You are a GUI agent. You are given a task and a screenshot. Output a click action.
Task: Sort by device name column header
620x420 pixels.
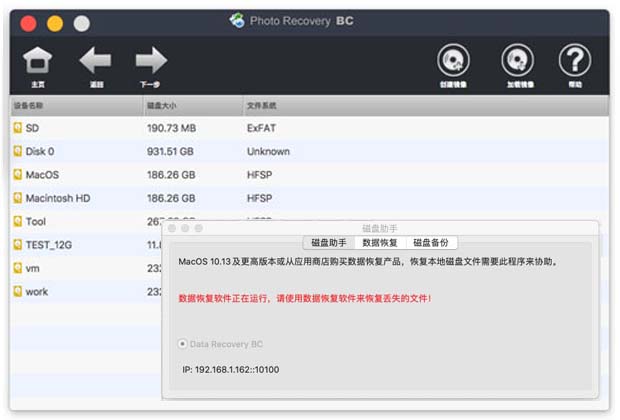click(77, 106)
